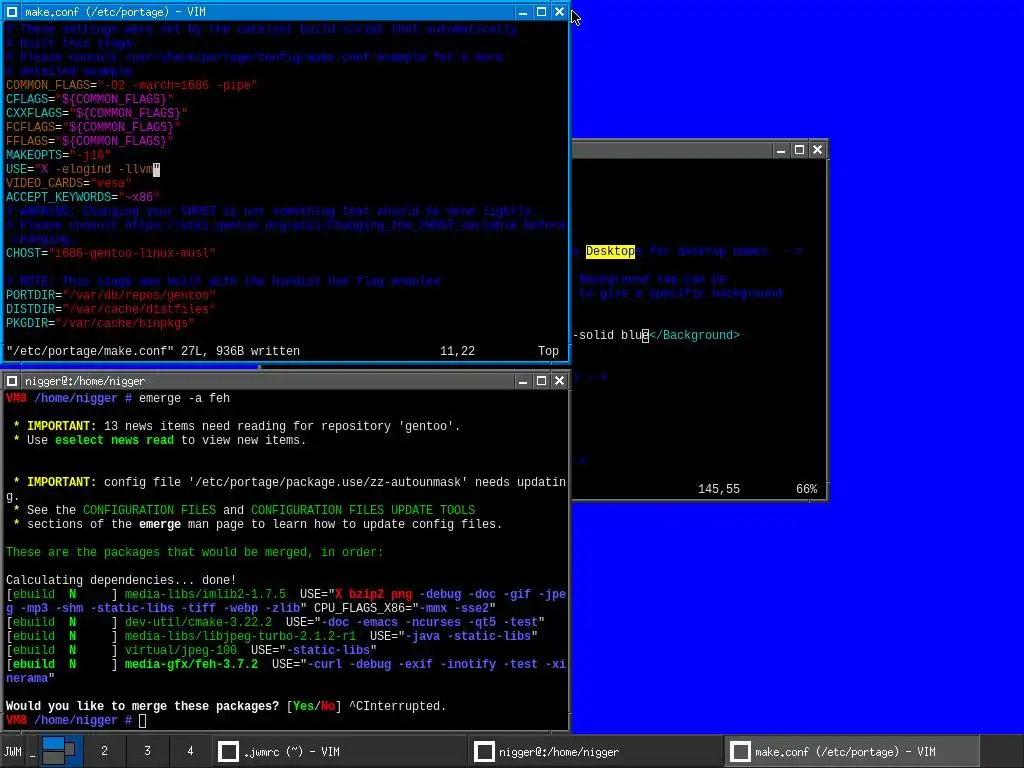Click the DISTDIR="/var/cache/distfiles" line
The height and width of the screenshot is (768, 1024).
point(110,310)
